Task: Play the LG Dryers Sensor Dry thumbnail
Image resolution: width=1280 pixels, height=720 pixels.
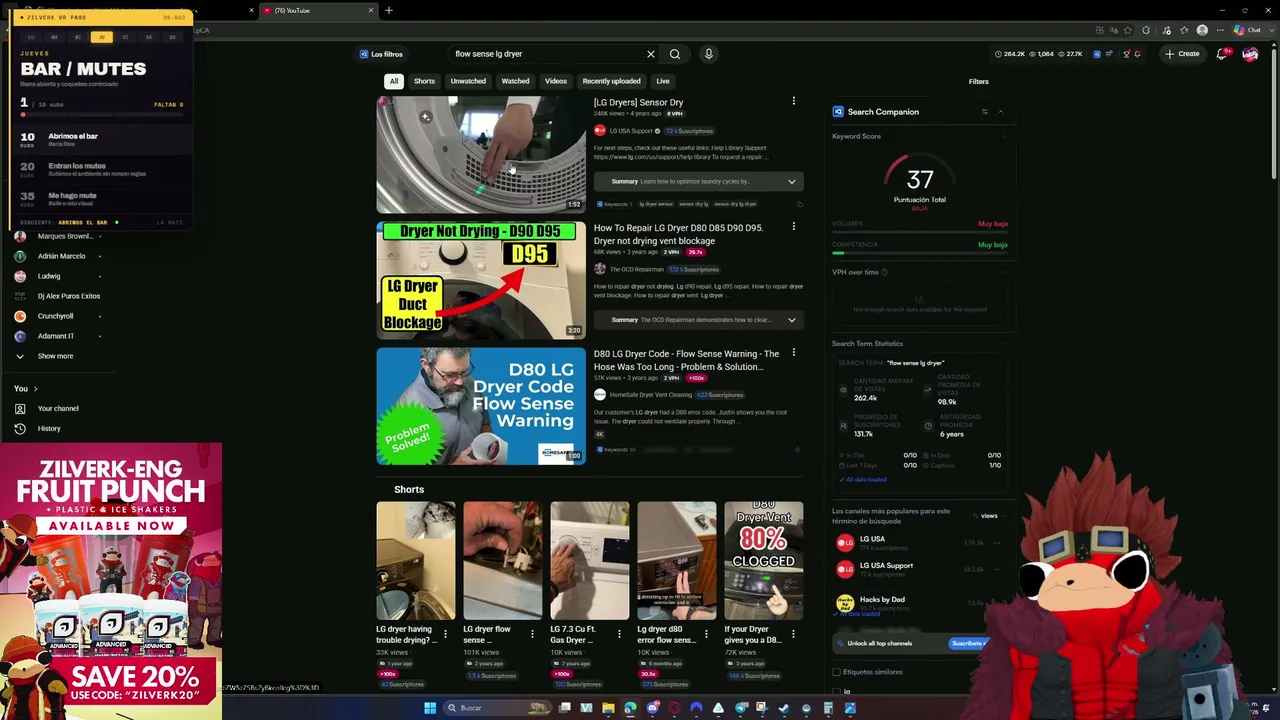Action: [x=481, y=154]
